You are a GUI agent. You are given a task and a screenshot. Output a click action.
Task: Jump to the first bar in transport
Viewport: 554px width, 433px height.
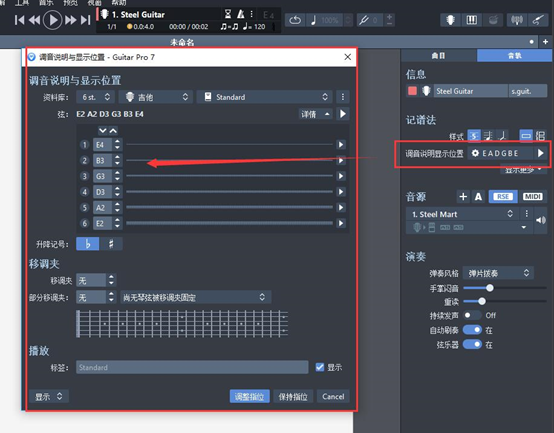coord(19,20)
